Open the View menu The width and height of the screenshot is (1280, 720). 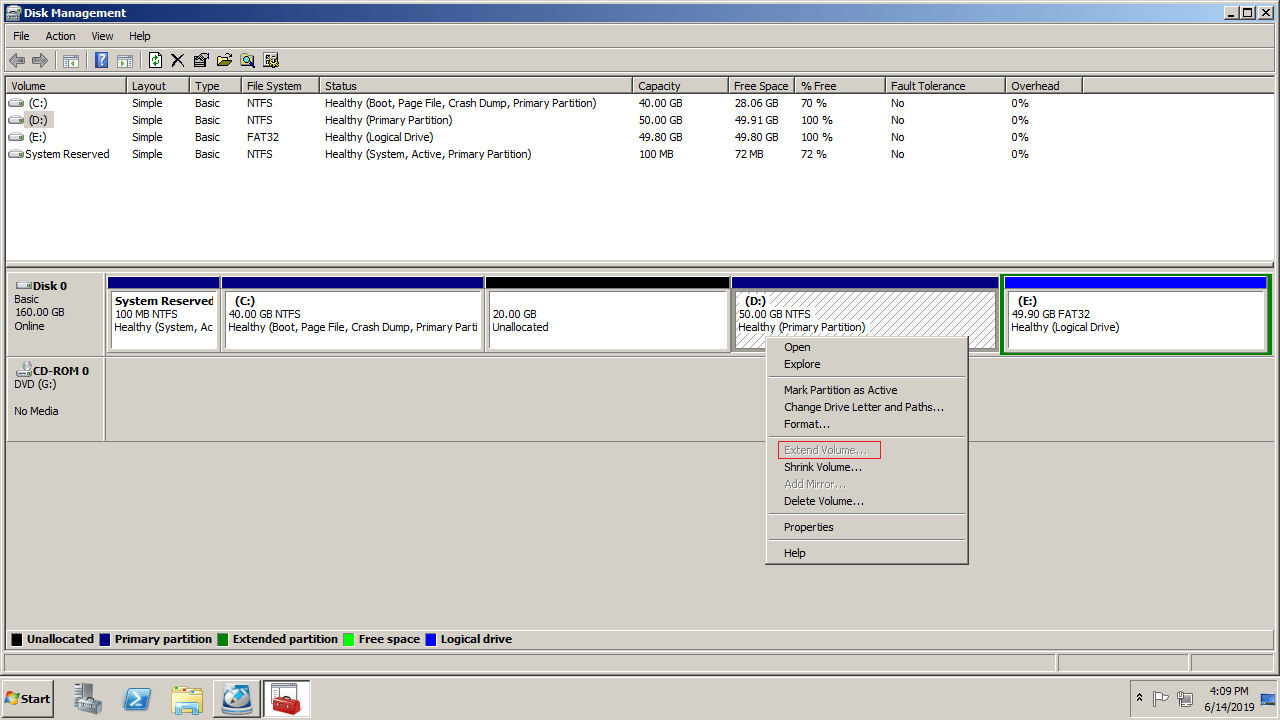point(102,36)
